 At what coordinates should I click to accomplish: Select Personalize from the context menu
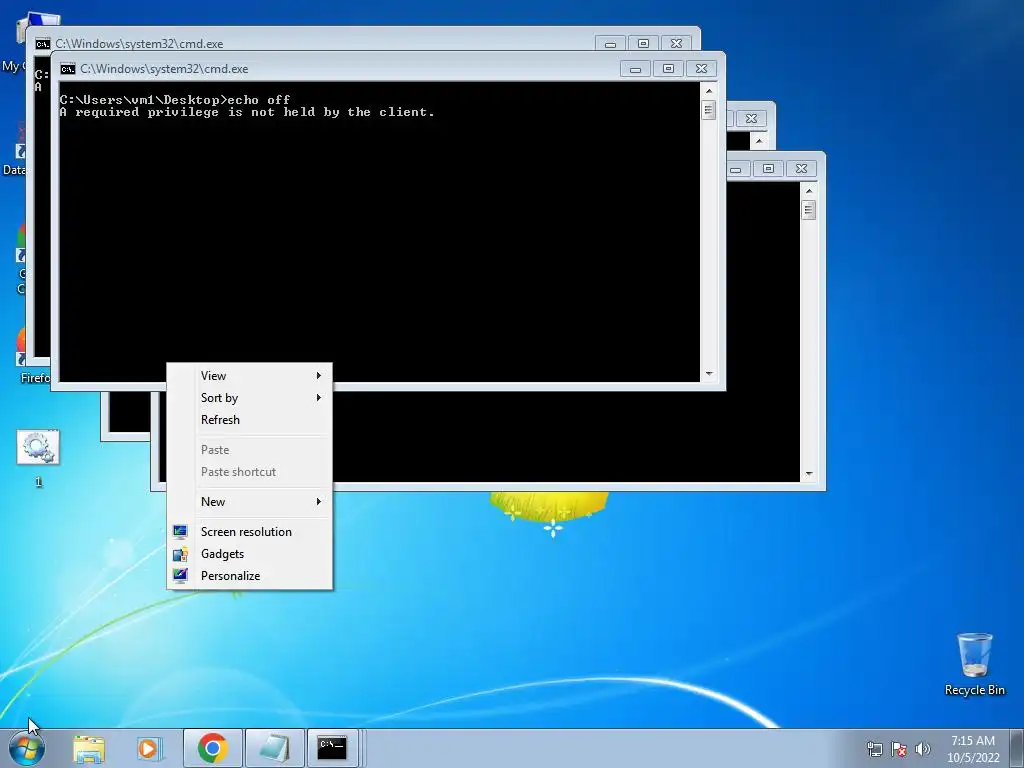[x=249, y=575]
